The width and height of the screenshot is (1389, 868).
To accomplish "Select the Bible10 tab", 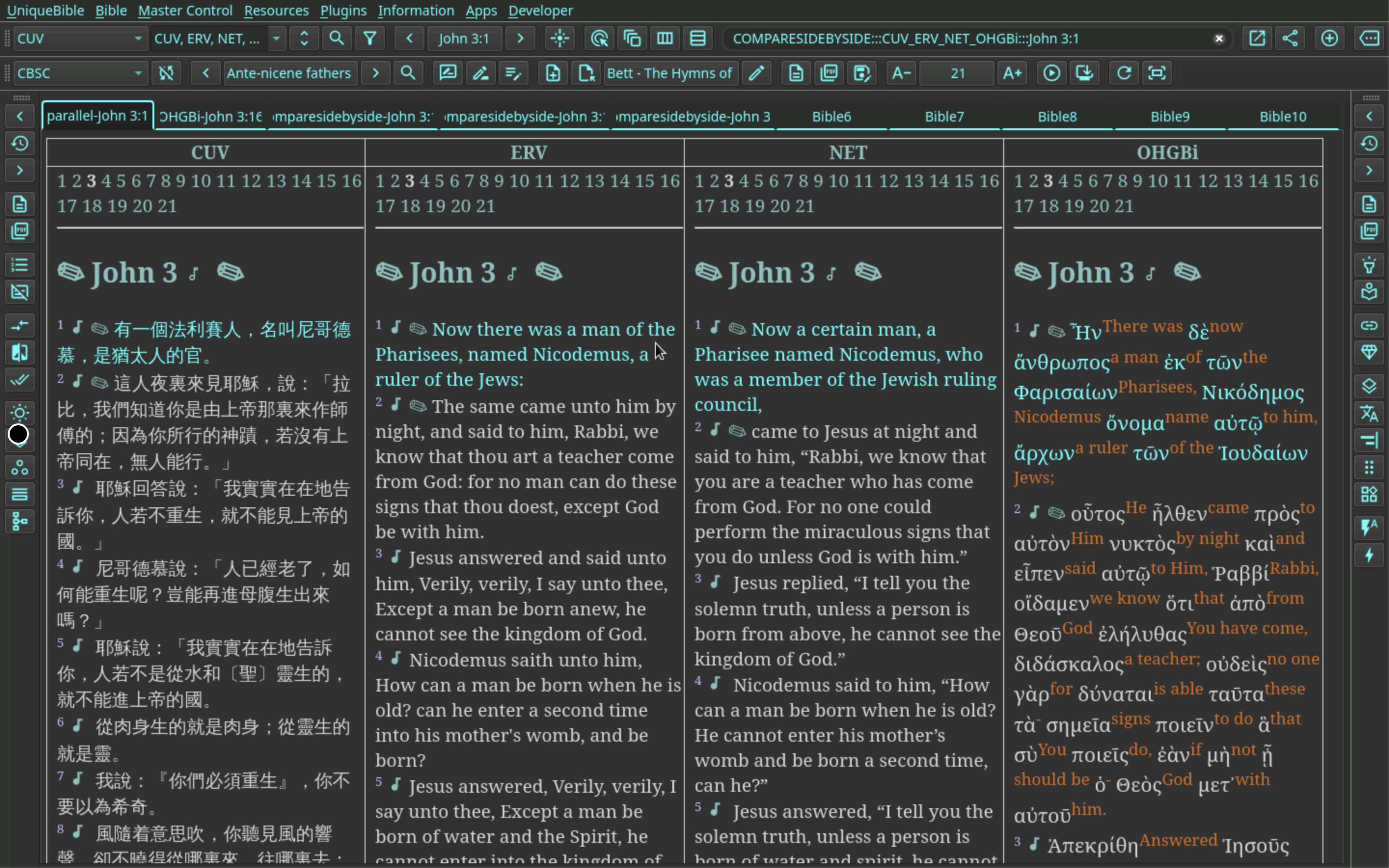I will 1283,117.
